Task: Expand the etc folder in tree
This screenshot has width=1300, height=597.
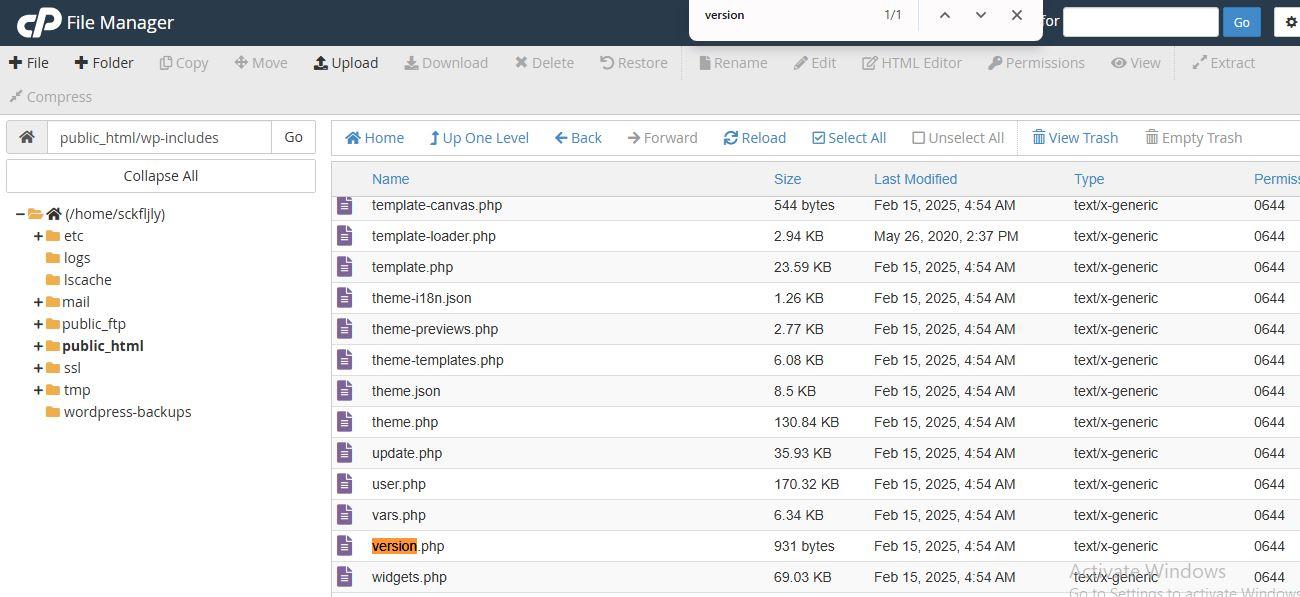Action: (38, 236)
